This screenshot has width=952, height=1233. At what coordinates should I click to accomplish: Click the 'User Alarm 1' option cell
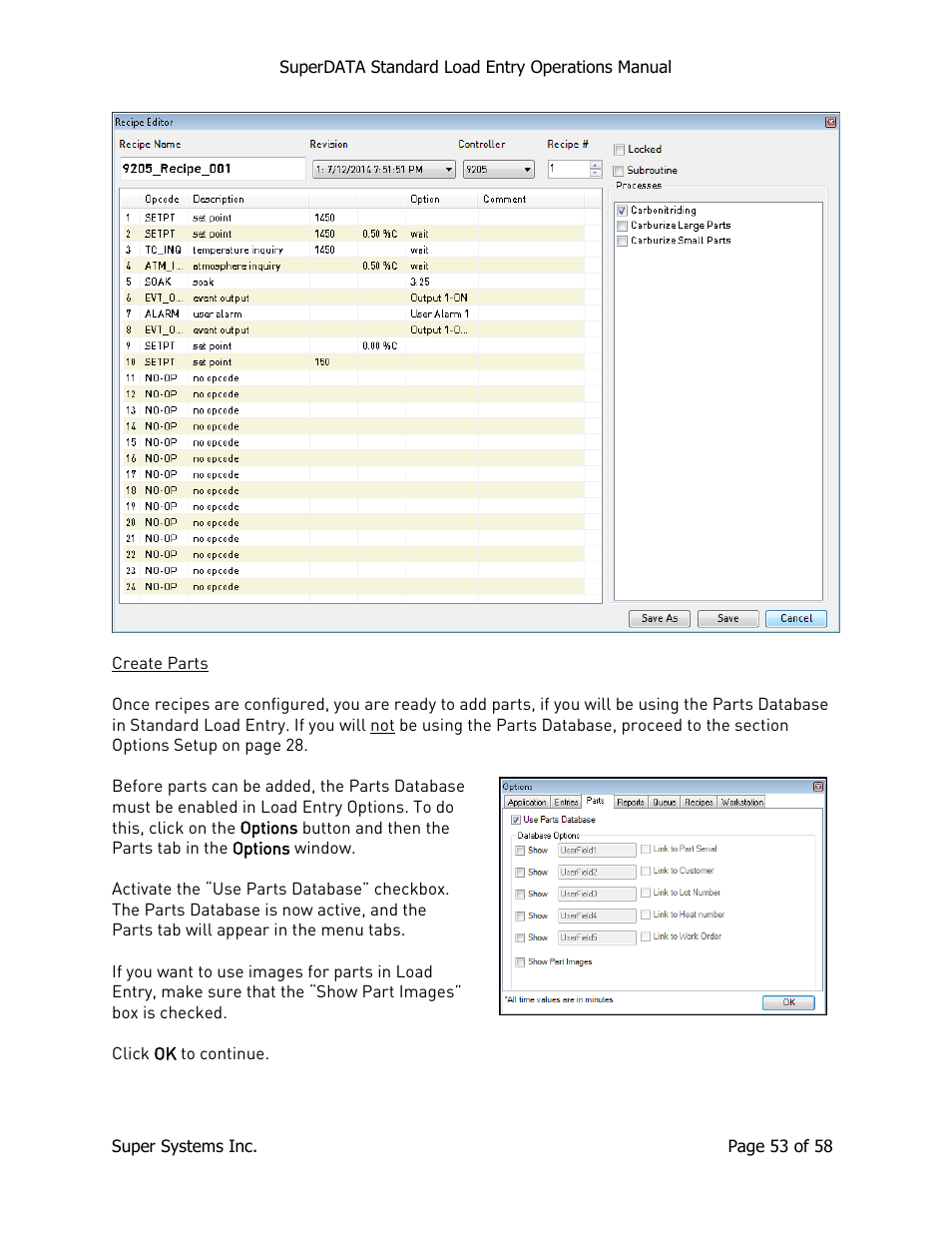[x=440, y=314]
